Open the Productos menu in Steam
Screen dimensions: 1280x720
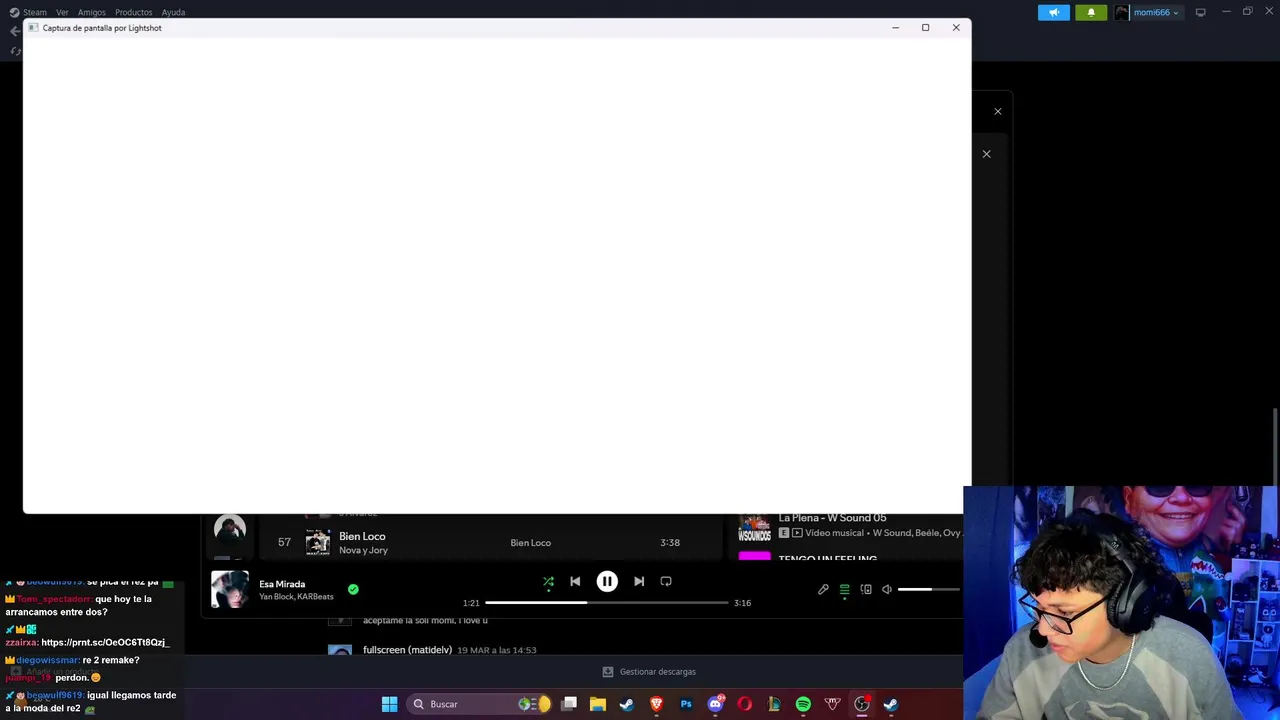133,12
